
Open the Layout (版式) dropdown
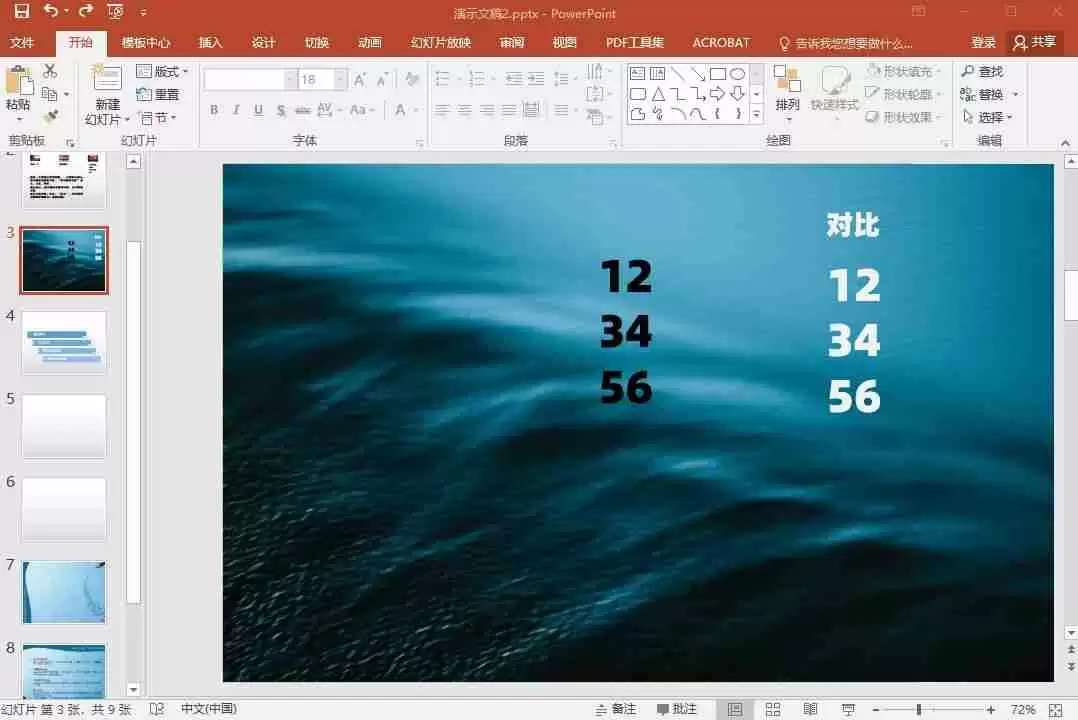[163, 71]
